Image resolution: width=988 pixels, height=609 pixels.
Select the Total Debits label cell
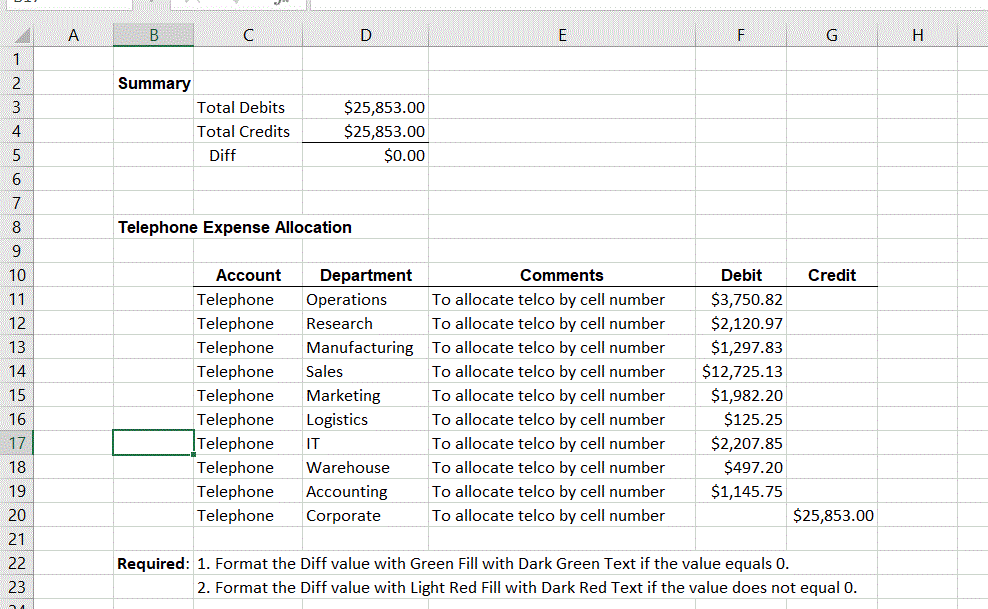click(x=247, y=107)
